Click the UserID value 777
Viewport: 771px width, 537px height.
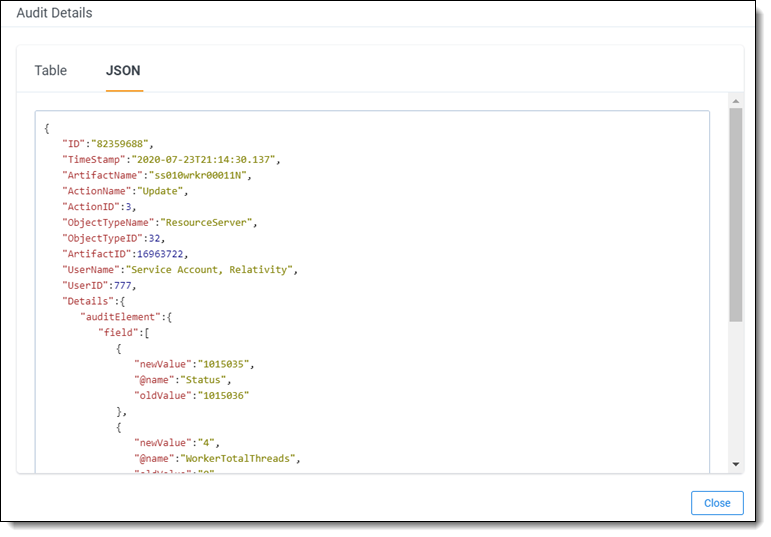(133, 285)
